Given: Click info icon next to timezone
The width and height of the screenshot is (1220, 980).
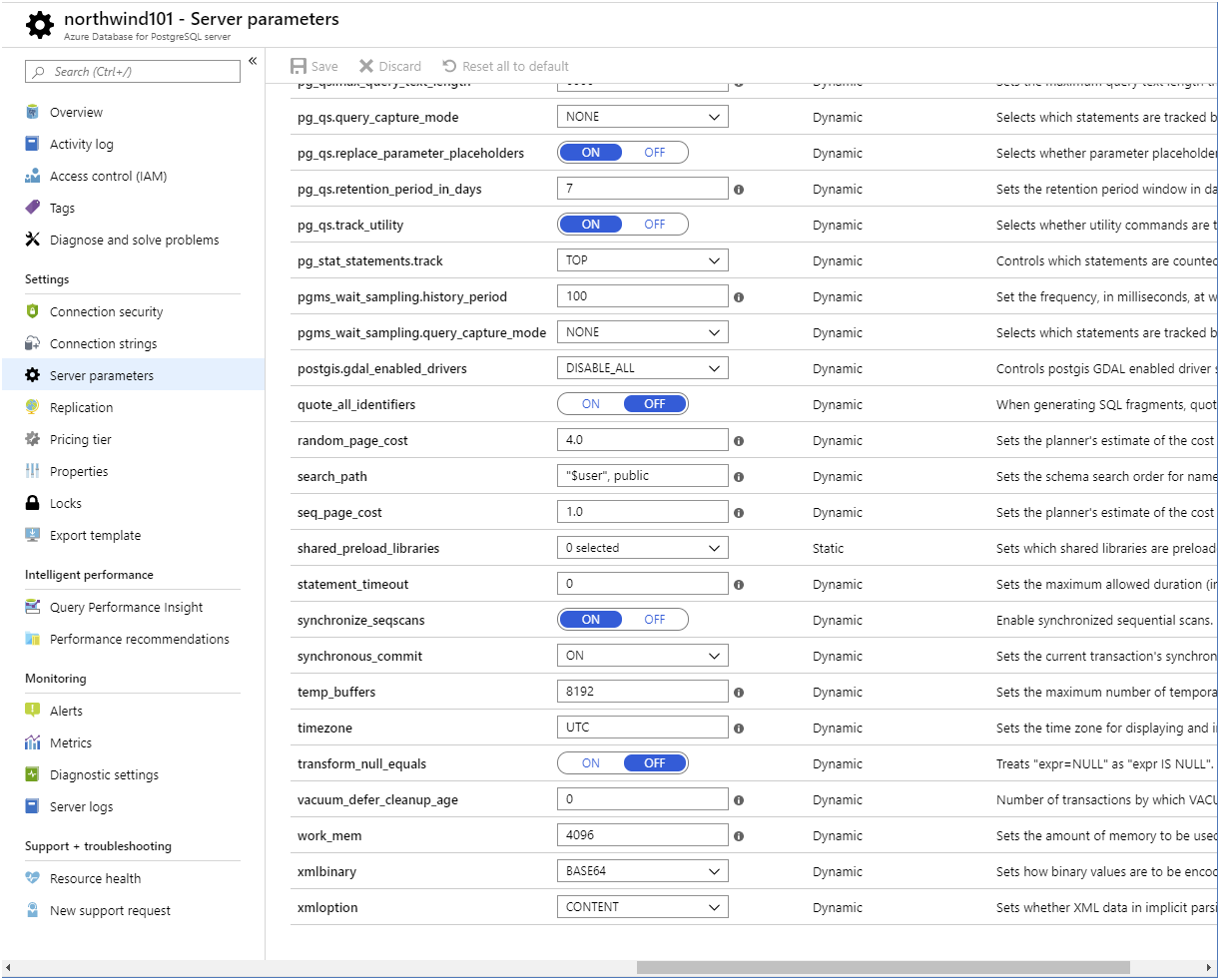Looking at the screenshot, I should [x=739, y=728].
